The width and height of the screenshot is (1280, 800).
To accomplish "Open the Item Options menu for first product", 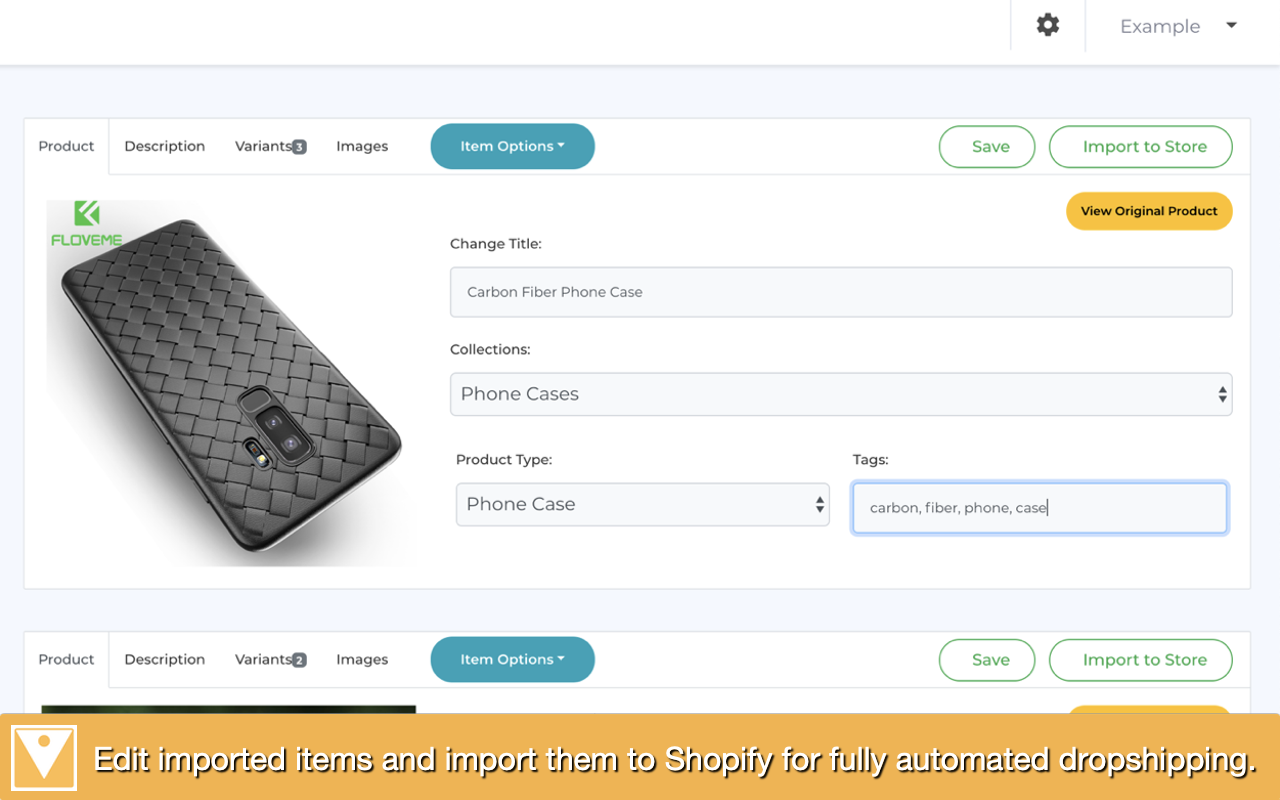I will point(512,145).
